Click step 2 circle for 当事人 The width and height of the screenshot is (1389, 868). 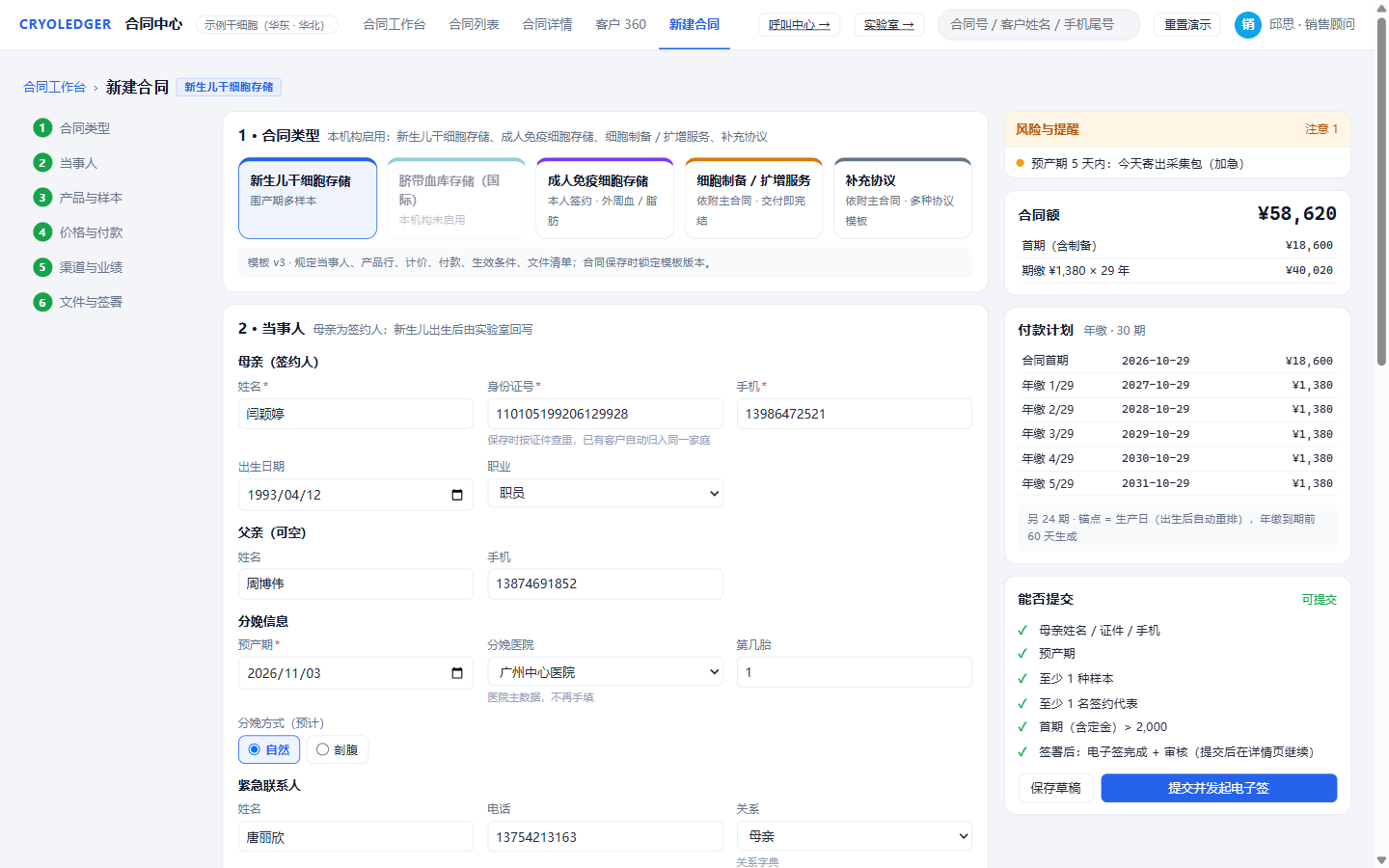(x=42, y=163)
